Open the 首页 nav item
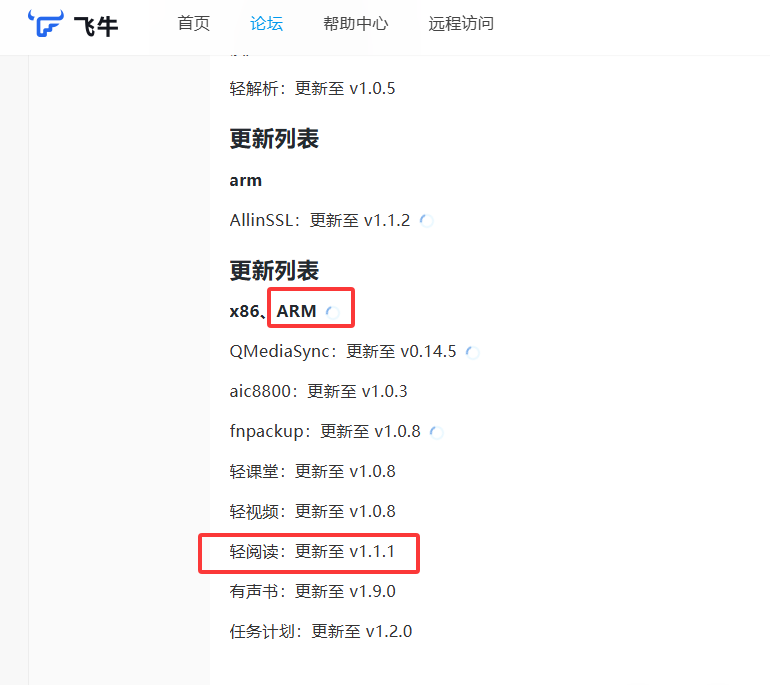Image resolution: width=770 pixels, height=685 pixels. click(193, 23)
